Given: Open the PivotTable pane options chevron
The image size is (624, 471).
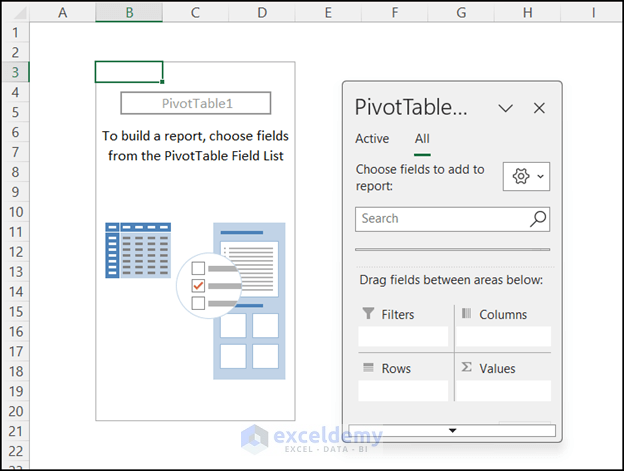Looking at the screenshot, I should (505, 108).
